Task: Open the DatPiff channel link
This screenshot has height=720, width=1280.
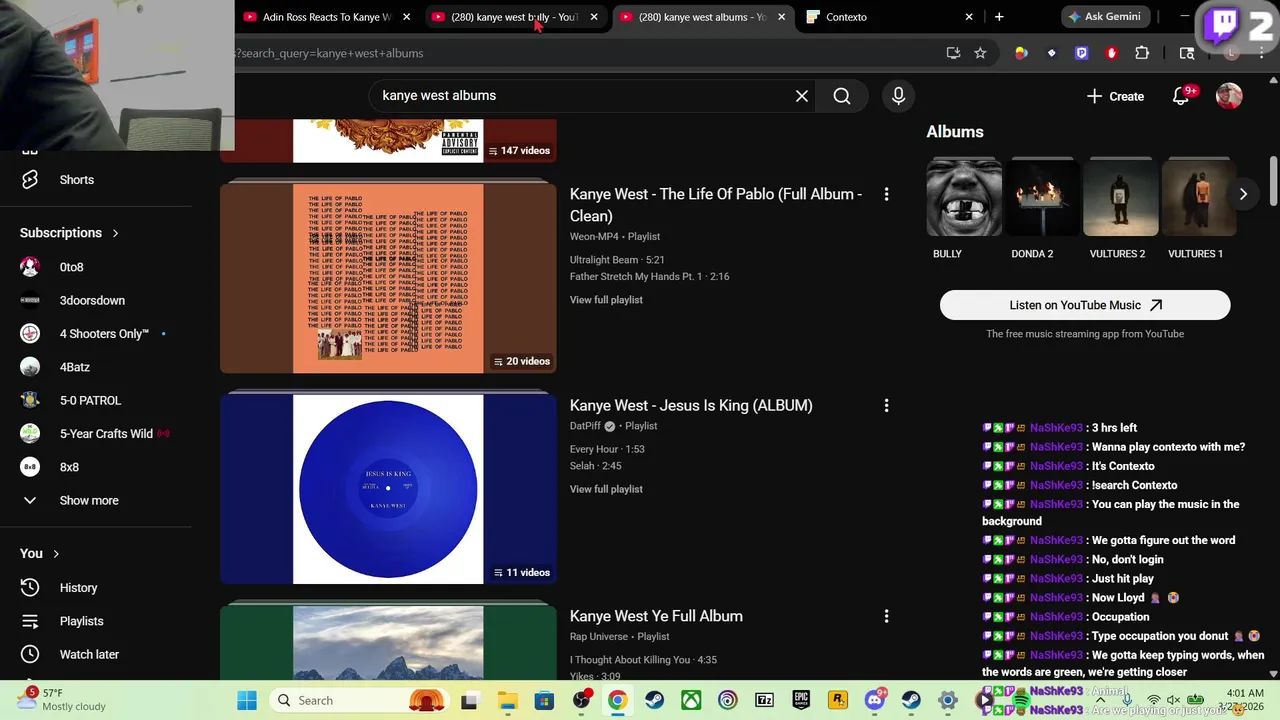Action: coord(585,426)
